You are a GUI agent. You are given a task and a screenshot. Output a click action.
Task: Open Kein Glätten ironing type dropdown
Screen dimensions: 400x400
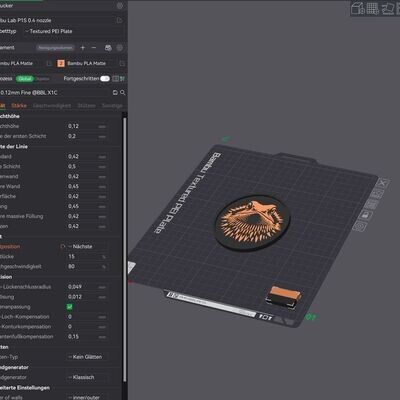[x=87, y=357]
